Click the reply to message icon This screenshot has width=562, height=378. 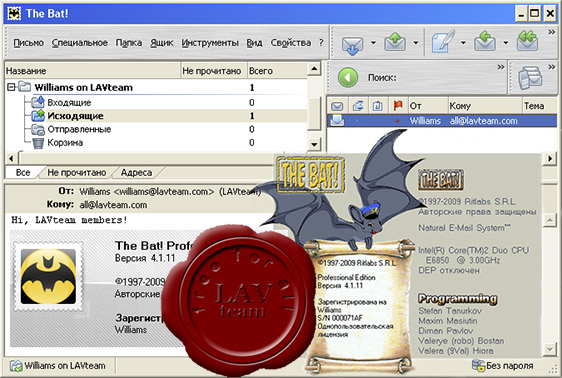(x=485, y=42)
